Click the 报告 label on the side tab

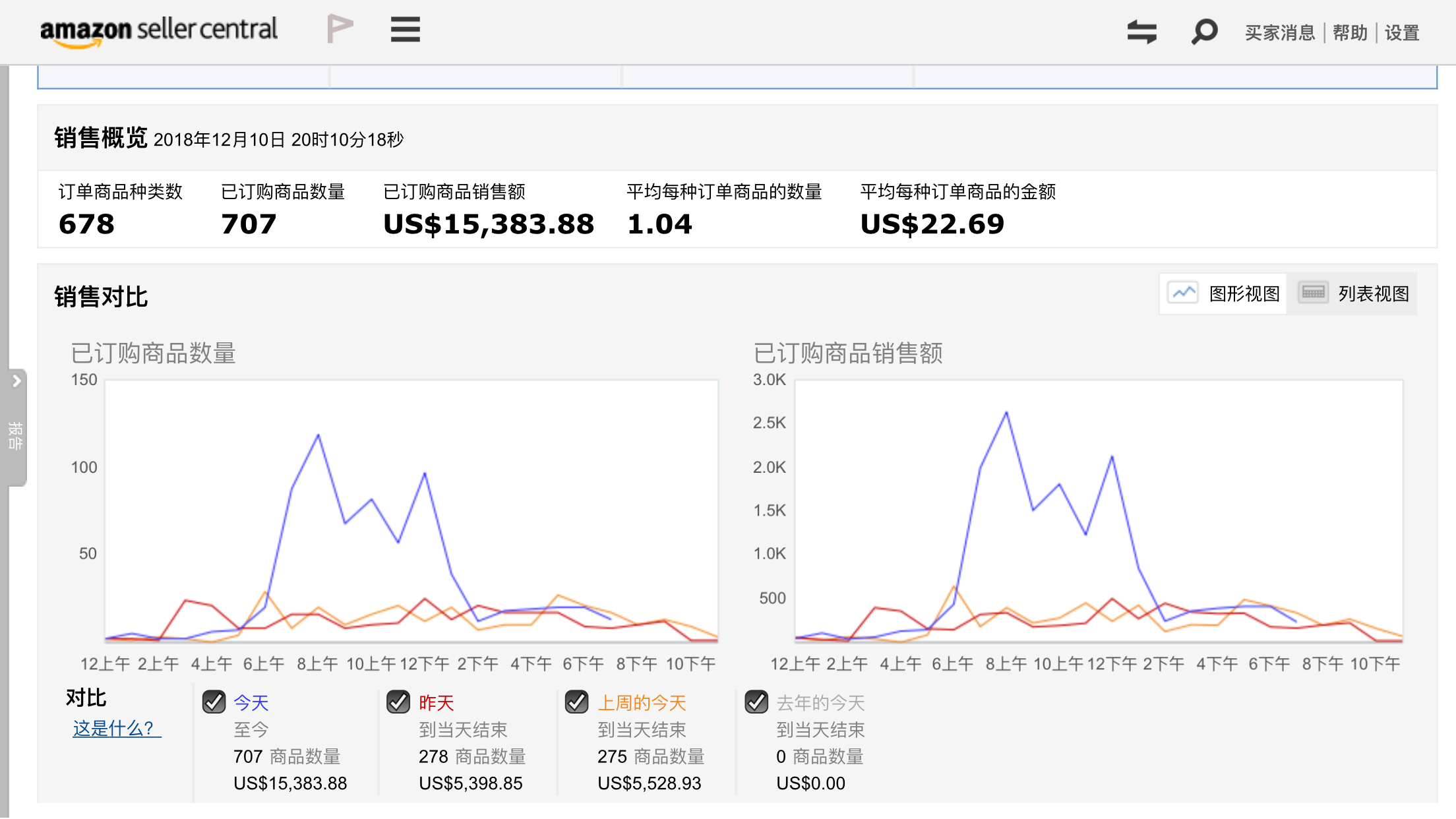pos(15,436)
